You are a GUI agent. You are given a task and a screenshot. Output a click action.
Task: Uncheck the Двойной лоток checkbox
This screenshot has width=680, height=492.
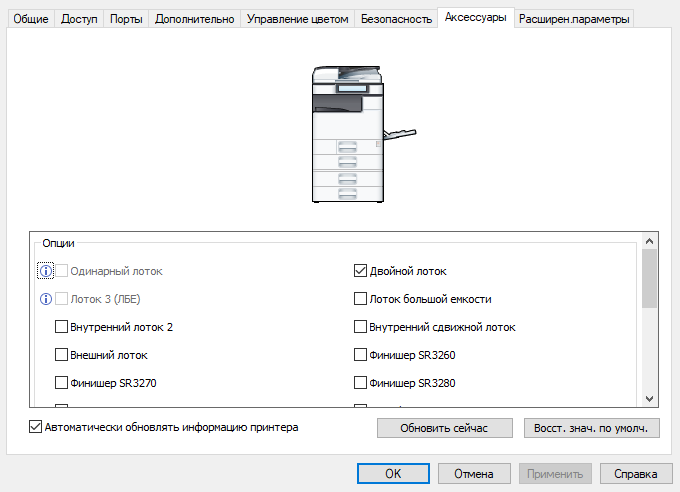[x=360, y=271]
